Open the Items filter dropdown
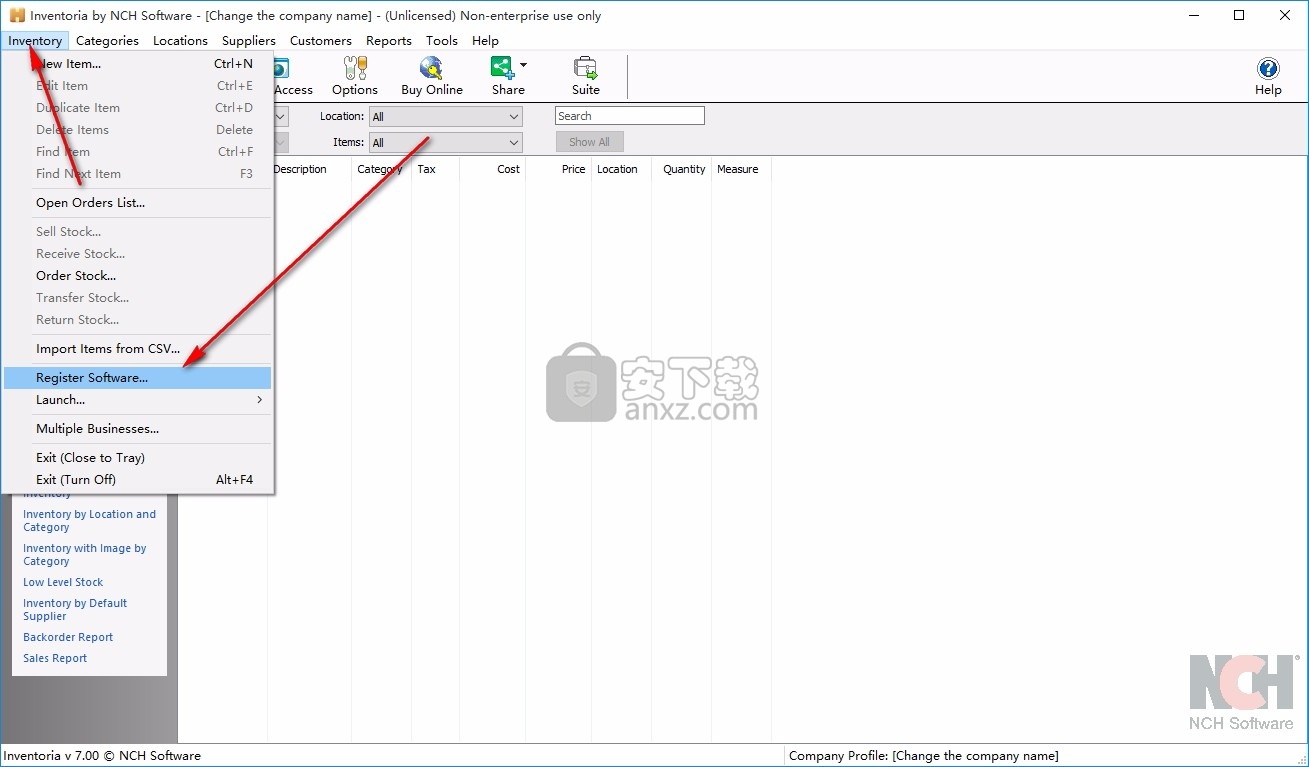 pyautogui.click(x=446, y=143)
